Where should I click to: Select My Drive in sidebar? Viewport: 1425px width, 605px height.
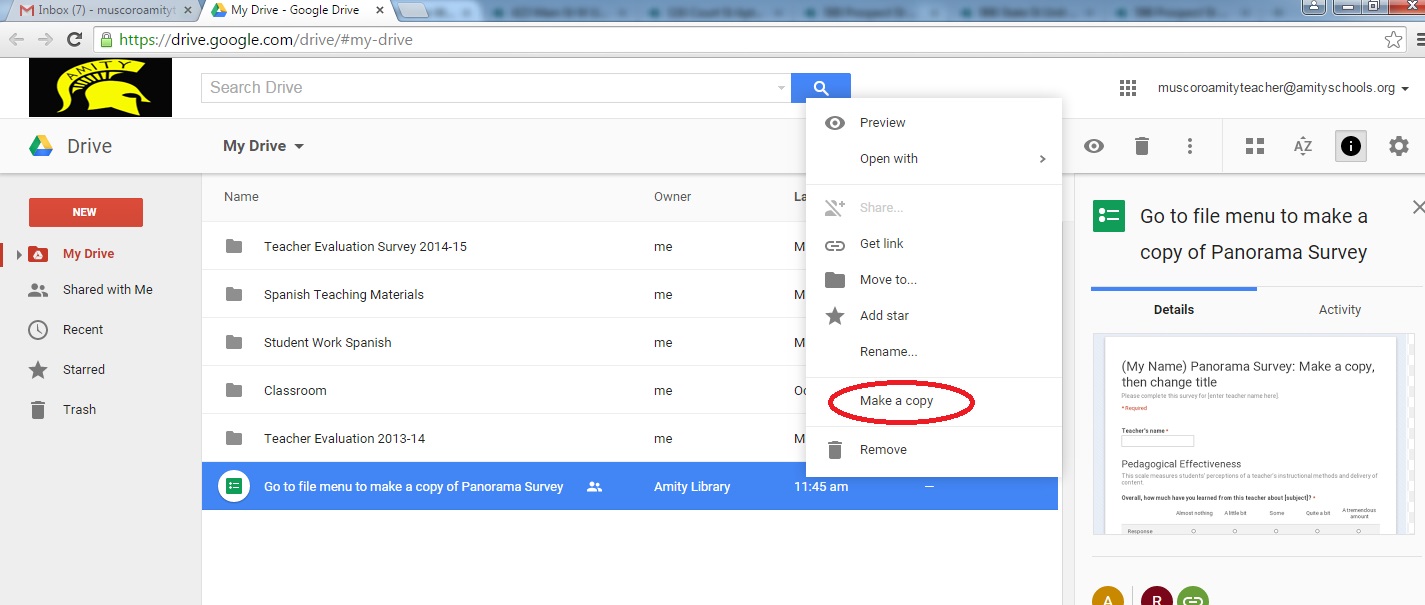88,254
